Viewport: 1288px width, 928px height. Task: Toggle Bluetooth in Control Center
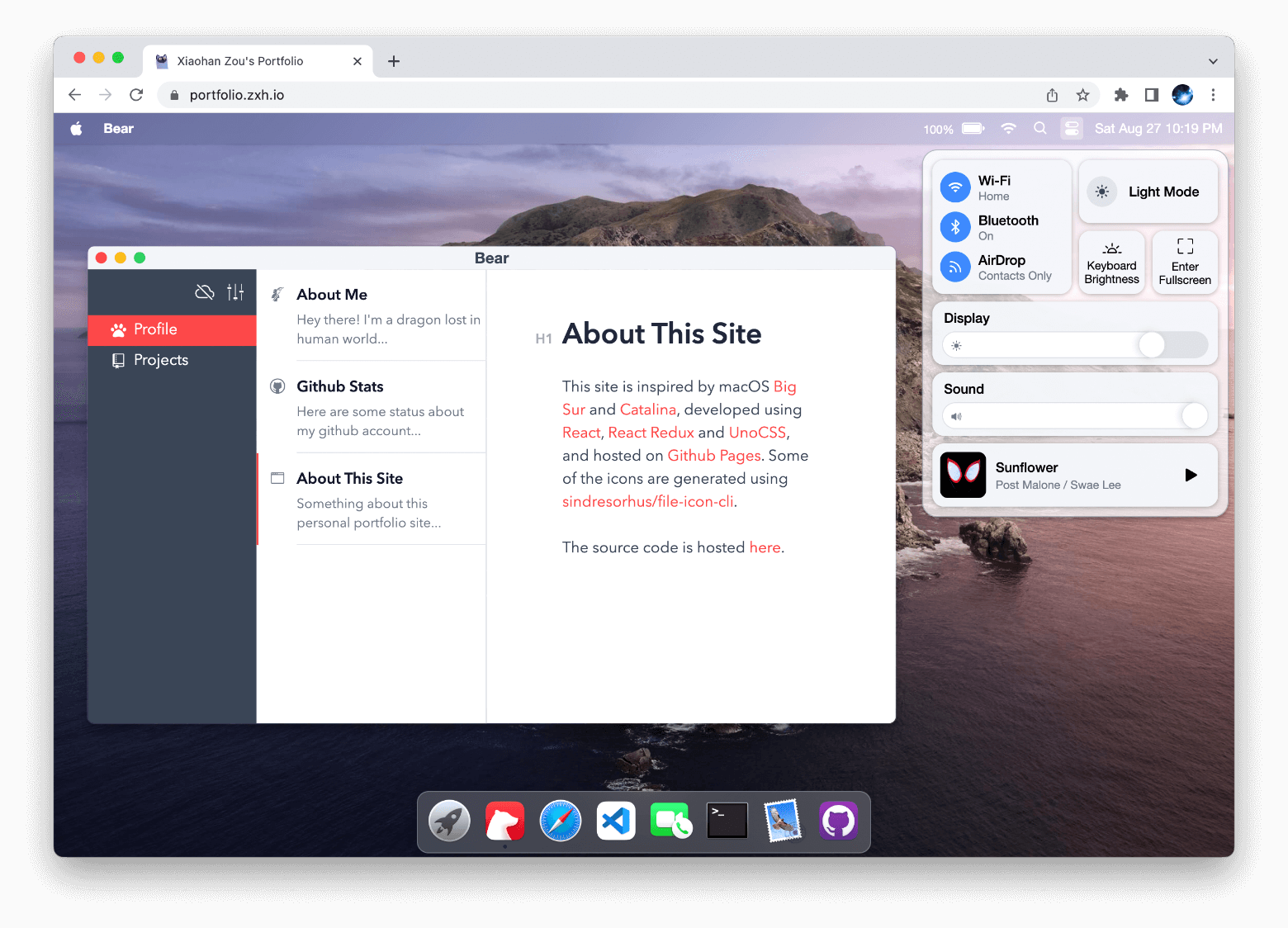click(955, 227)
